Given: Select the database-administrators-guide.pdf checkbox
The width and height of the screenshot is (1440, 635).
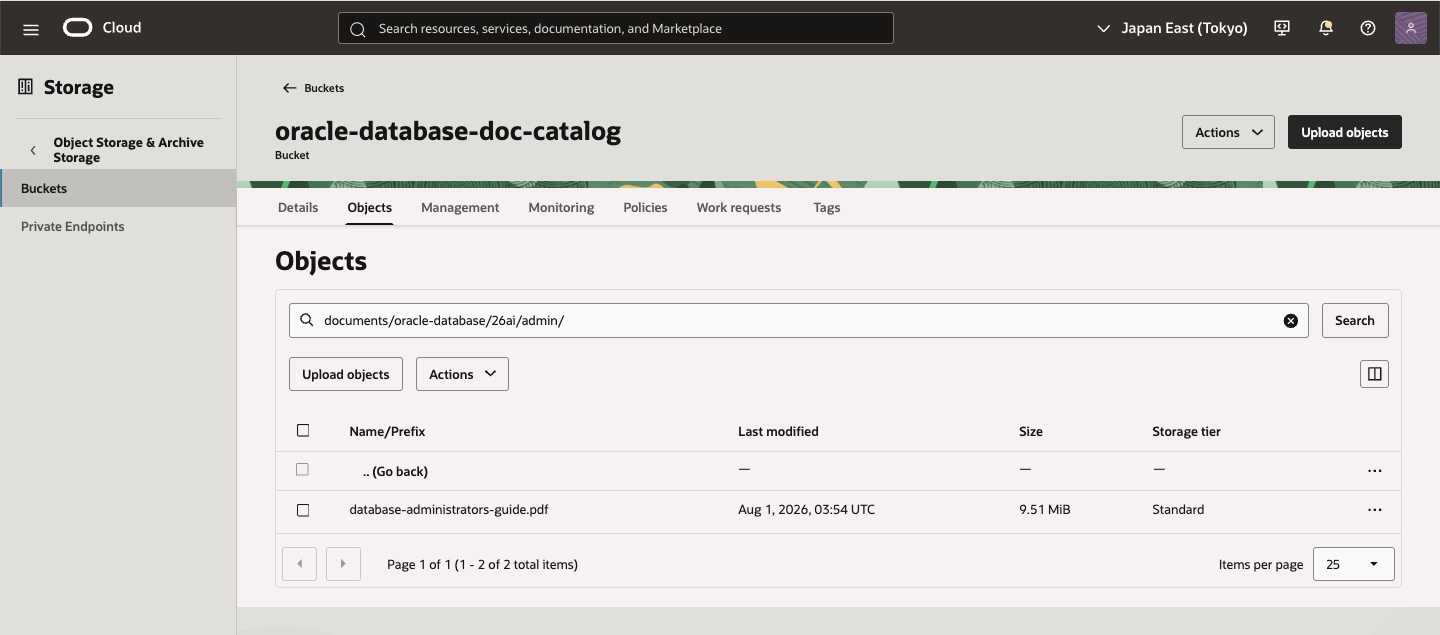Looking at the screenshot, I should [303, 510].
